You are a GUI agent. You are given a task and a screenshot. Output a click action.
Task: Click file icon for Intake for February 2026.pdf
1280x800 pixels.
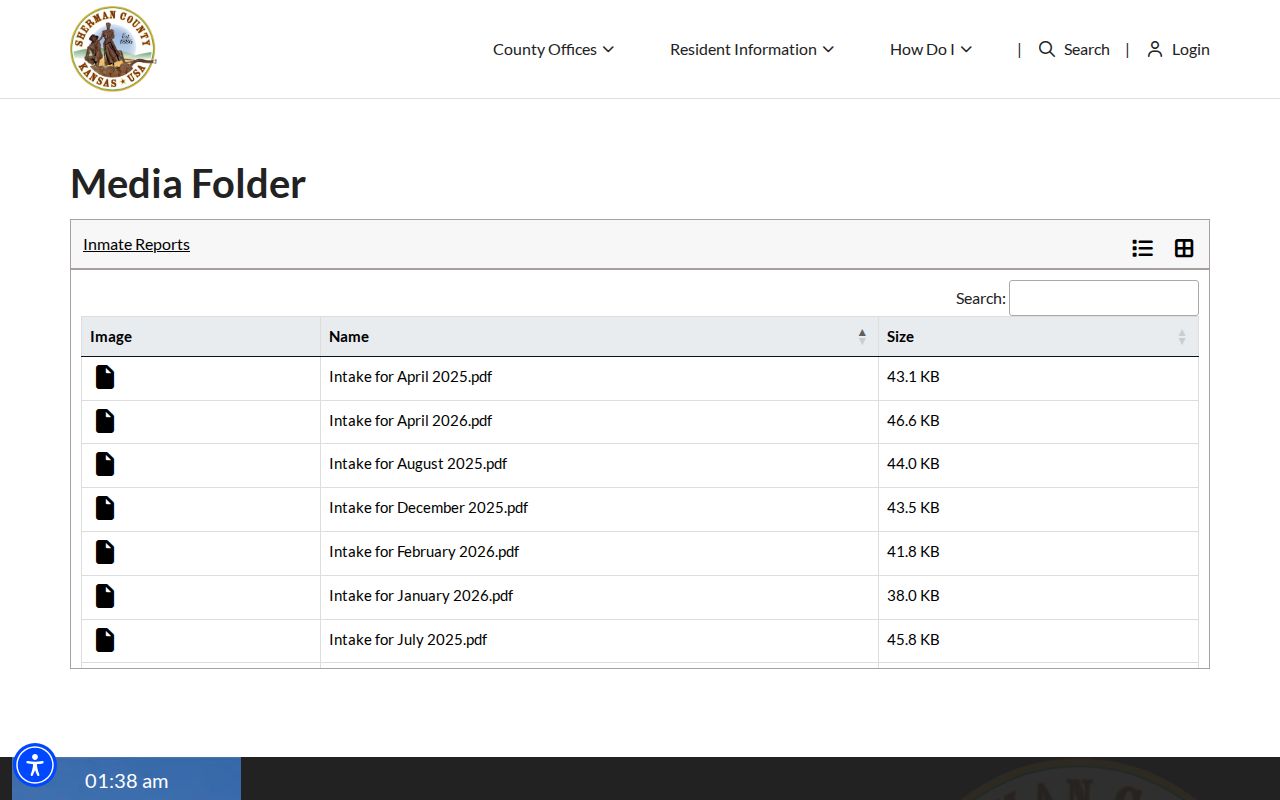pyautogui.click(x=105, y=552)
